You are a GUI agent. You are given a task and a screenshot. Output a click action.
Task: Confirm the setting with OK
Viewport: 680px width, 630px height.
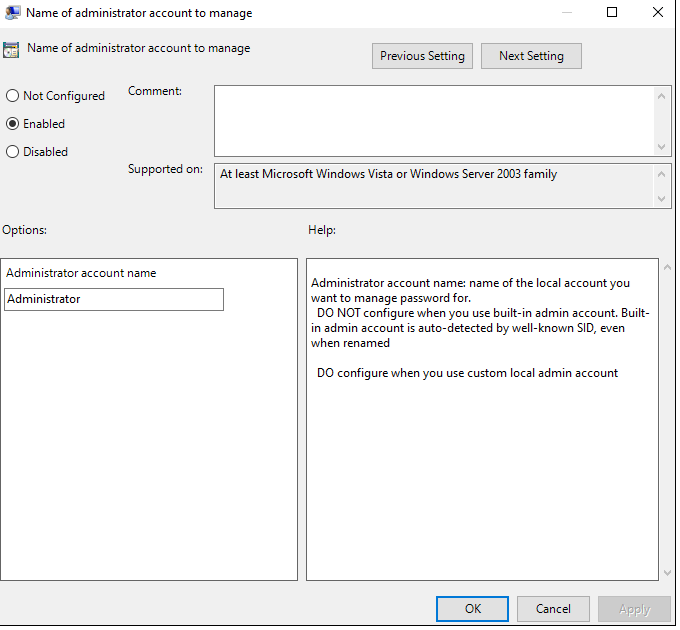[x=473, y=608]
